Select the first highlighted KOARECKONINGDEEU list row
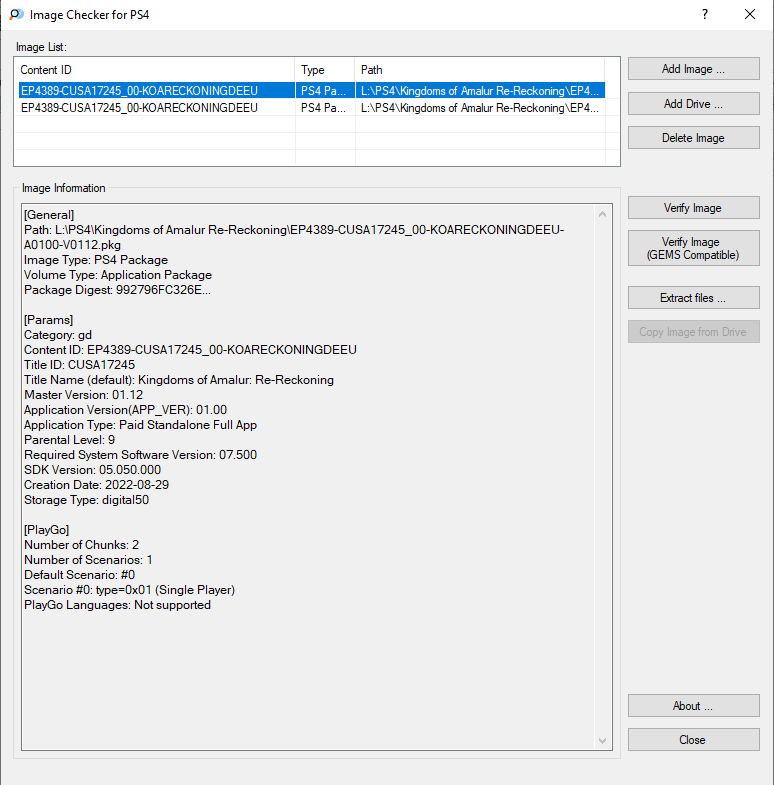Image resolution: width=774 pixels, height=785 pixels. (x=312, y=91)
